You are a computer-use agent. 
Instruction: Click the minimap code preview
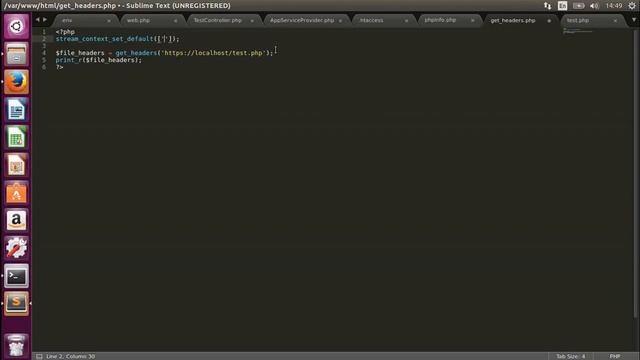click(x=578, y=31)
